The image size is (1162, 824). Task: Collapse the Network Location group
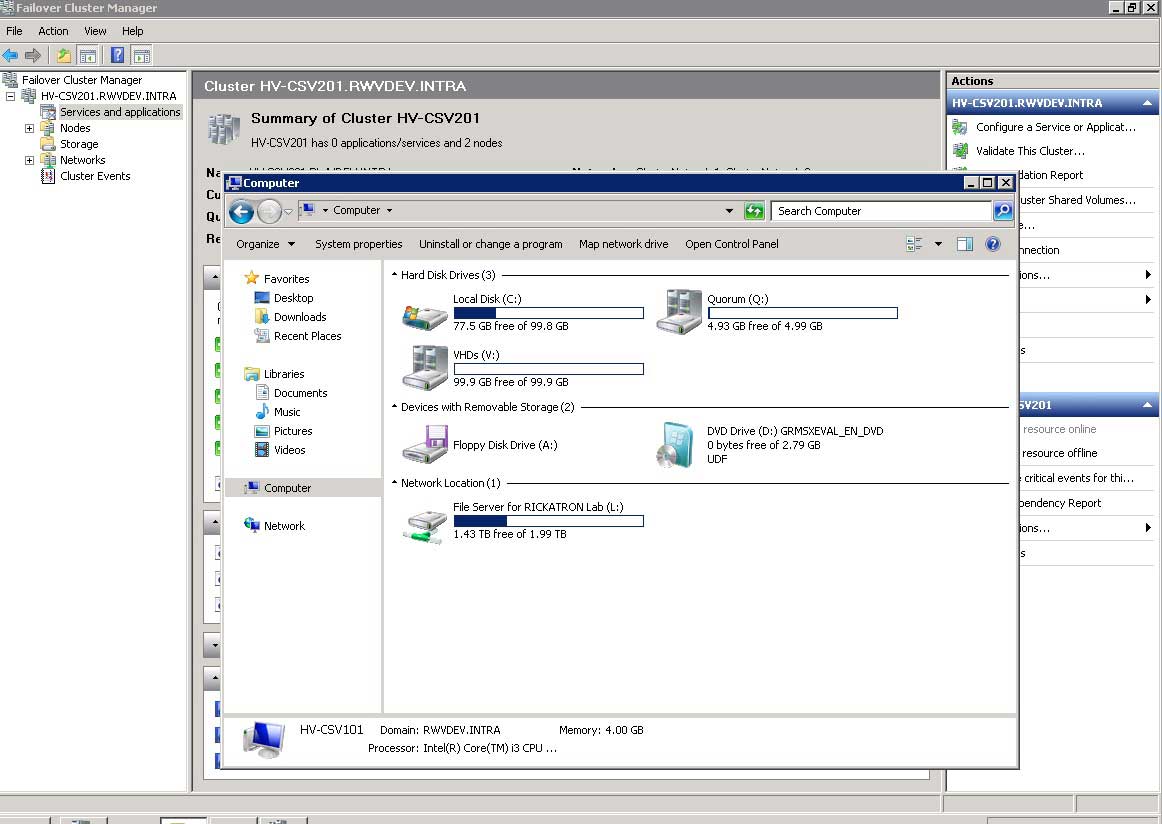[x=394, y=482]
